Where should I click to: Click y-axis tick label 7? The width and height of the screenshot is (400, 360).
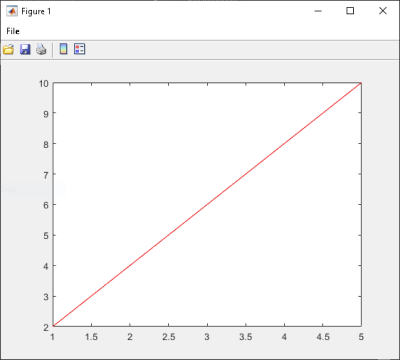pyautogui.click(x=46, y=175)
